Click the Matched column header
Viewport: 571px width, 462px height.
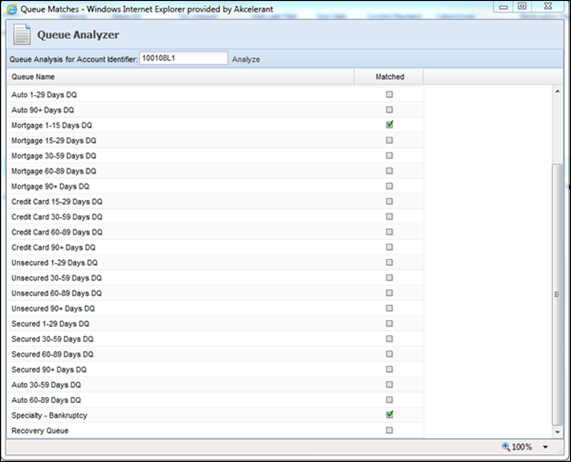(x=389, y=77)
